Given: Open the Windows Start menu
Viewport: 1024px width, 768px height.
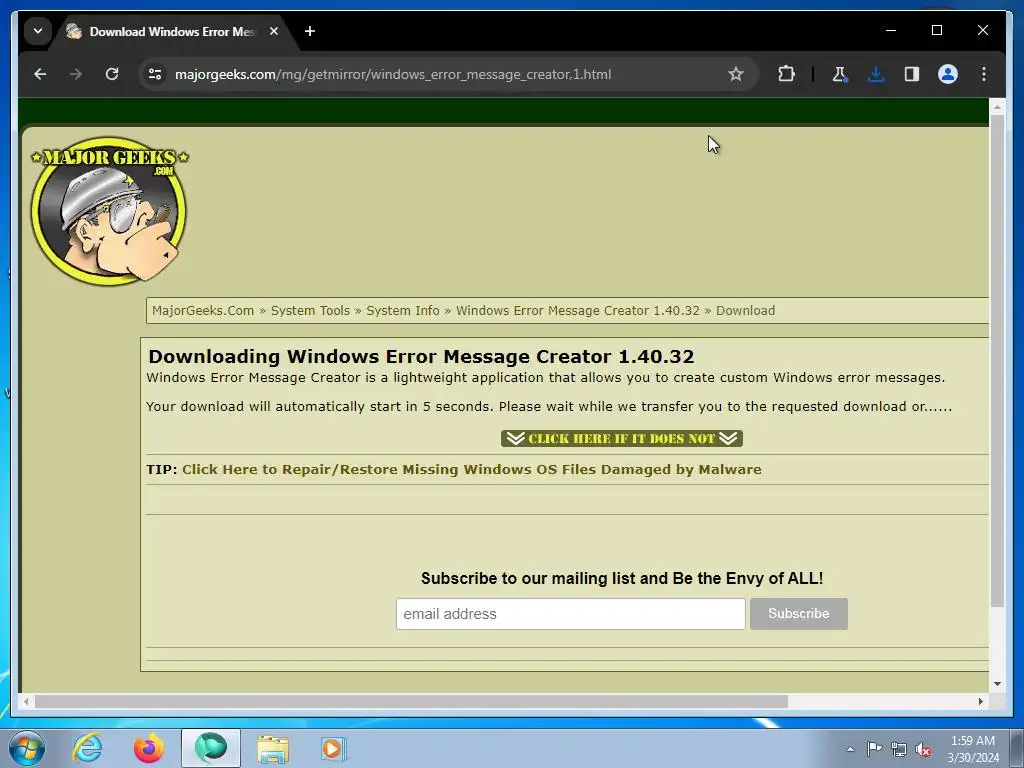Looking at the screenshot, I should click(x=27, y=748).
